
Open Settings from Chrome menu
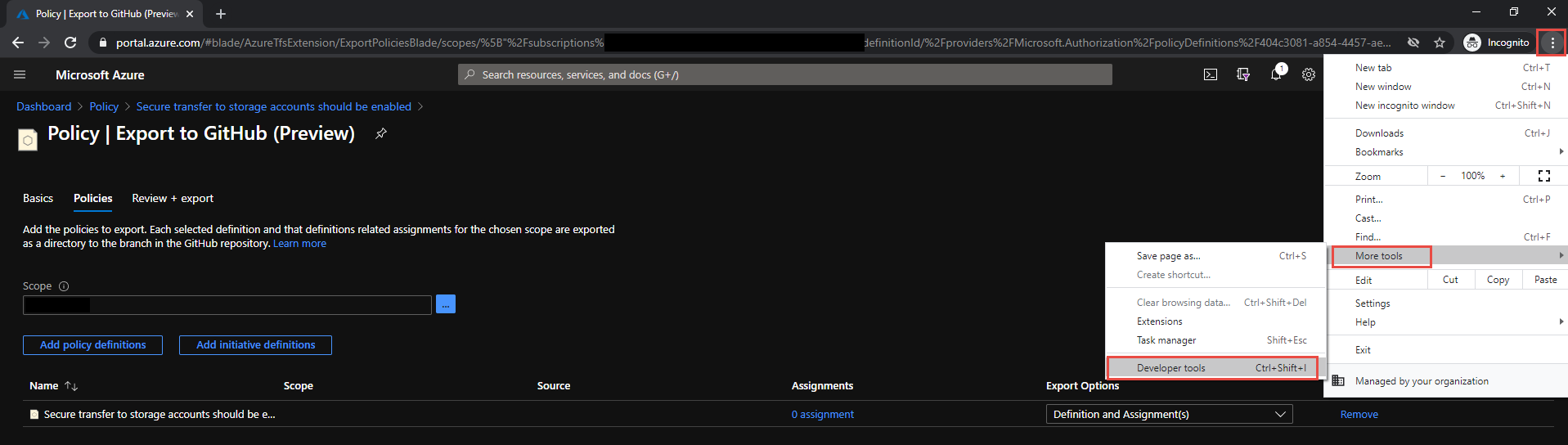[x=1446, y=303]
